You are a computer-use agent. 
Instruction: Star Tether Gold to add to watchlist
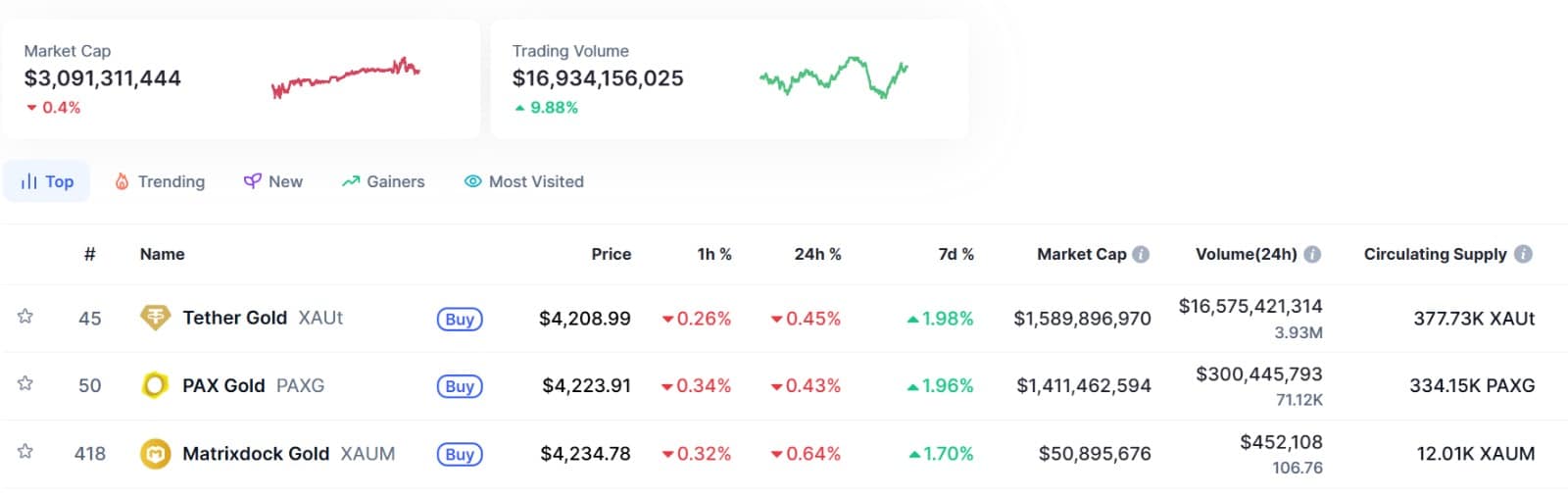(25, 317)
